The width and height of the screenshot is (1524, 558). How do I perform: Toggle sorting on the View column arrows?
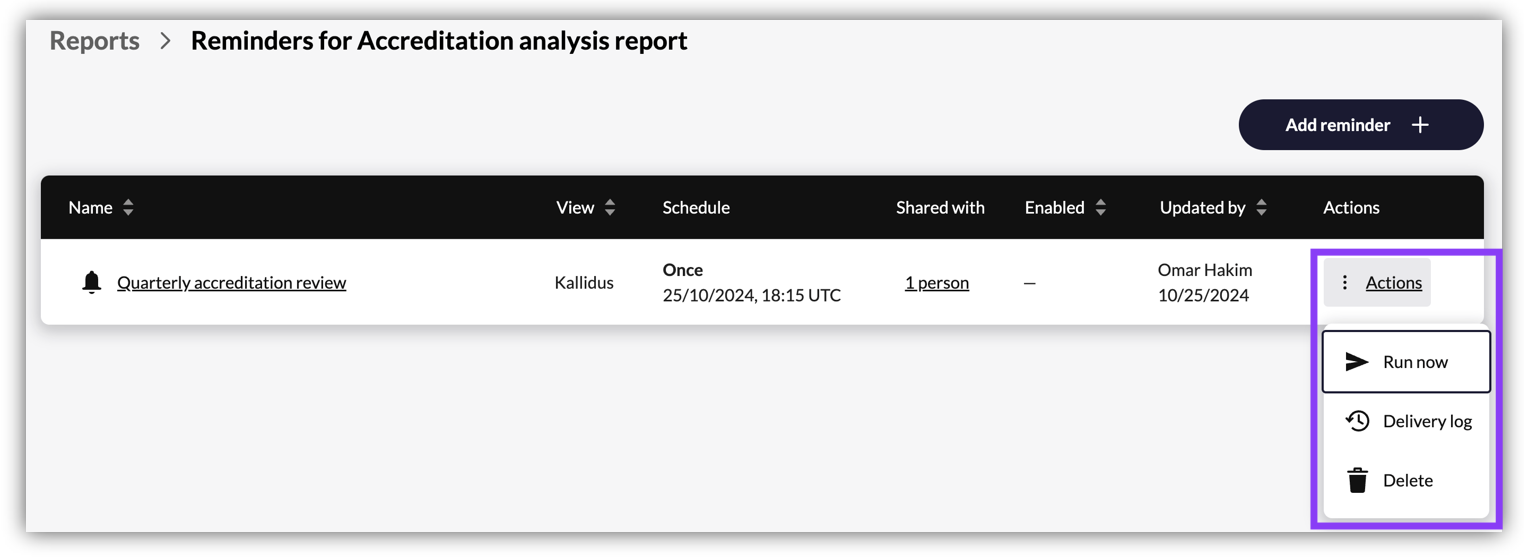pyautogui.click(x=610, y=208)
